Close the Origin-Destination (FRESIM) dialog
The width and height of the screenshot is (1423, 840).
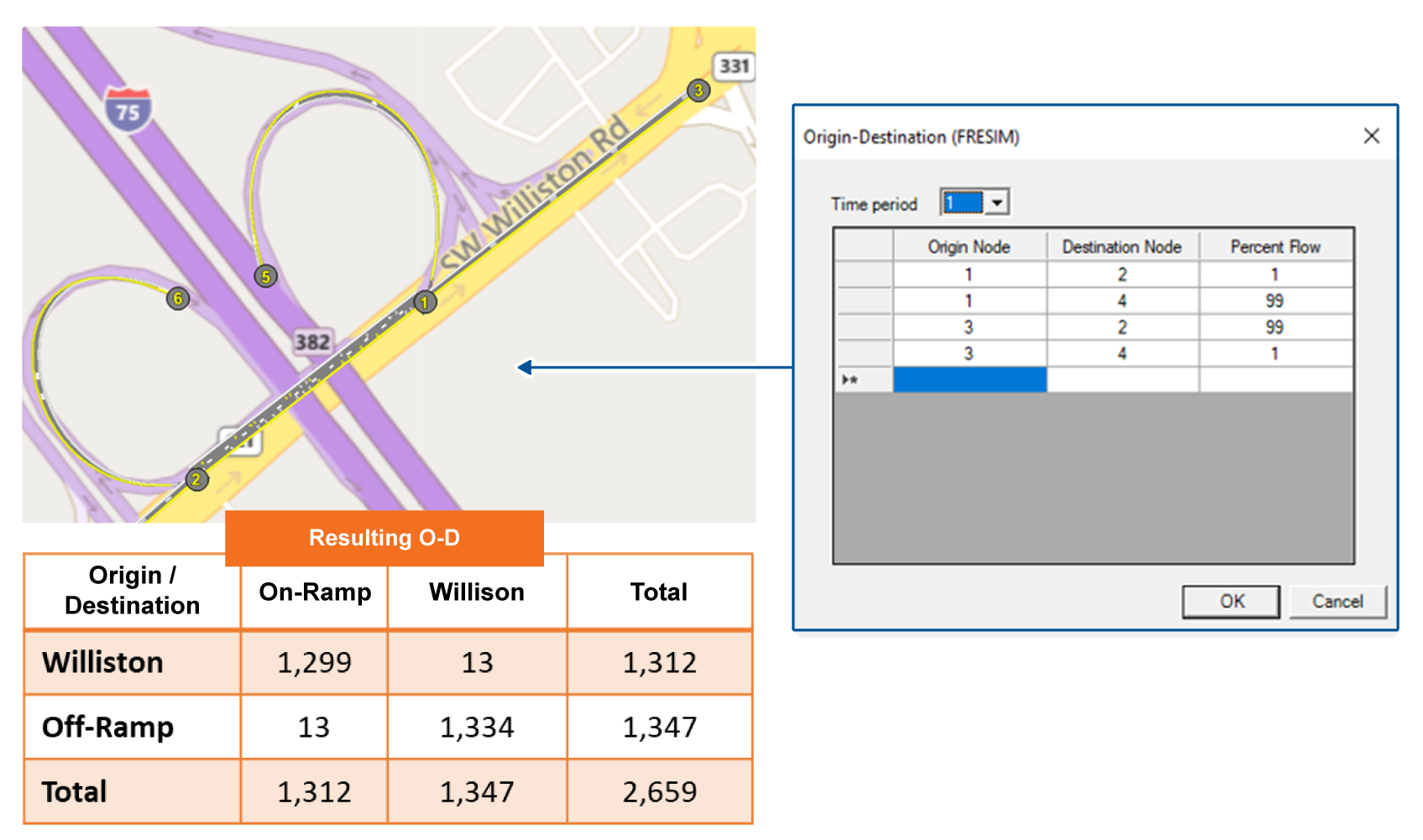point(1372,136)
